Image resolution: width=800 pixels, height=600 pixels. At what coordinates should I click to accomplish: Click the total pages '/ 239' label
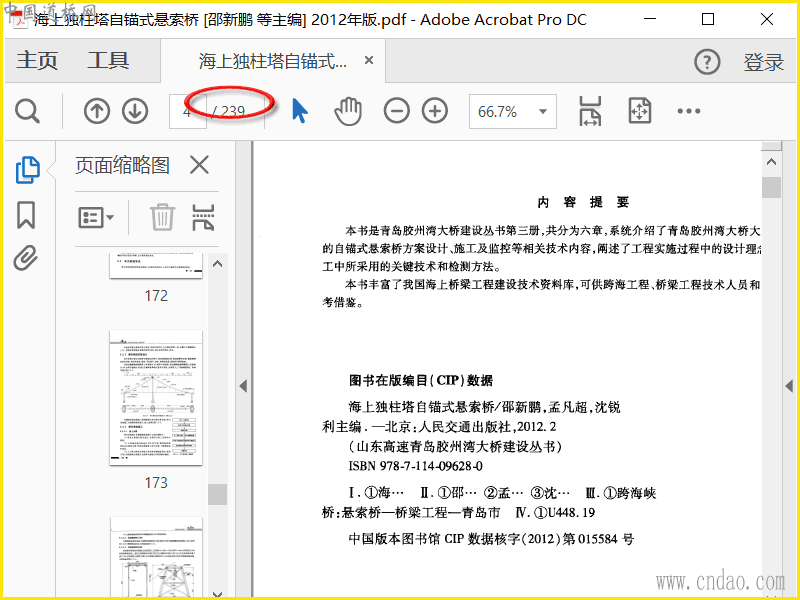pyautogui.click(x=229, y=111)
